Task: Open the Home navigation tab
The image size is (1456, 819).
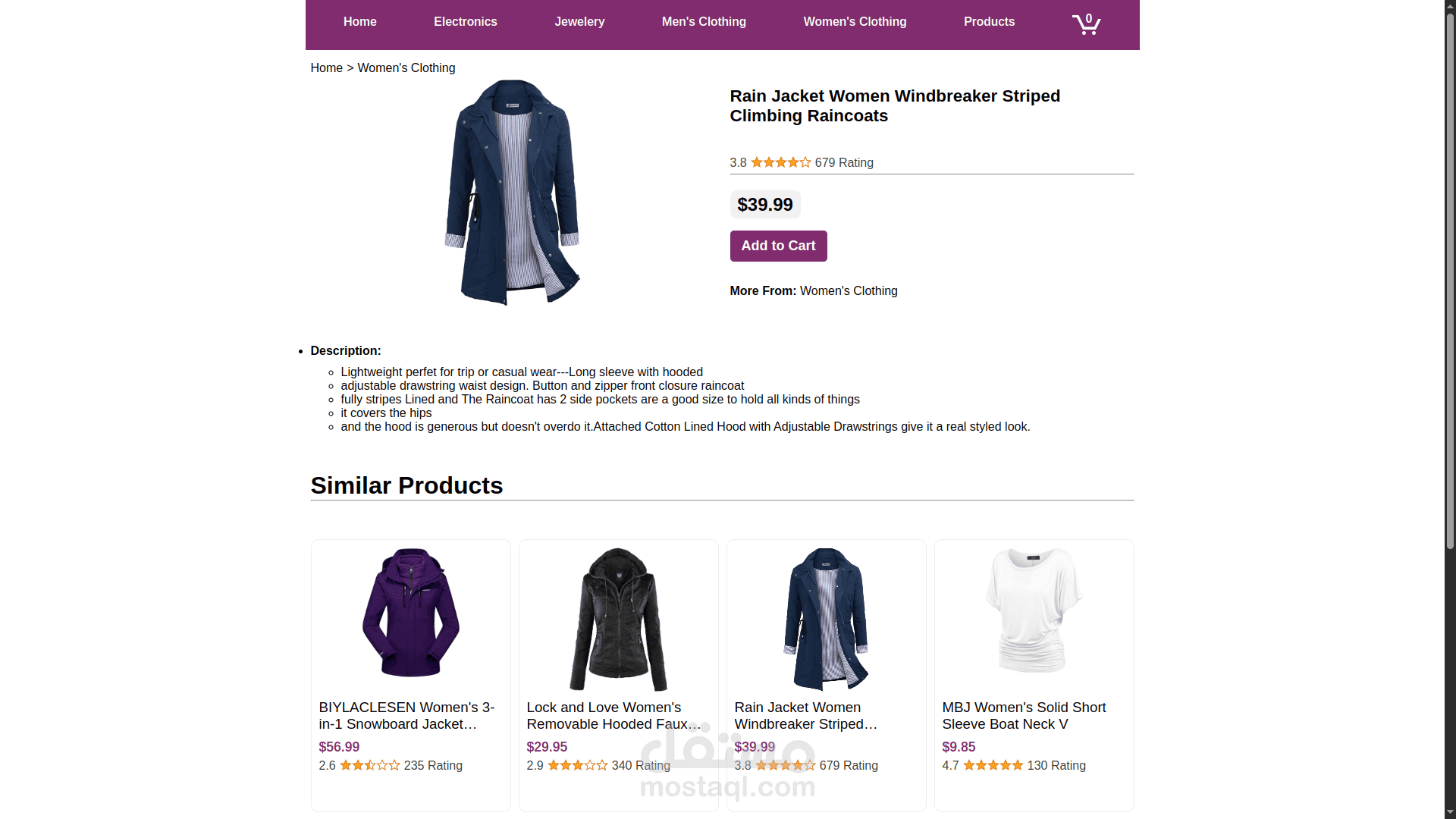Action: pos(359,22)
